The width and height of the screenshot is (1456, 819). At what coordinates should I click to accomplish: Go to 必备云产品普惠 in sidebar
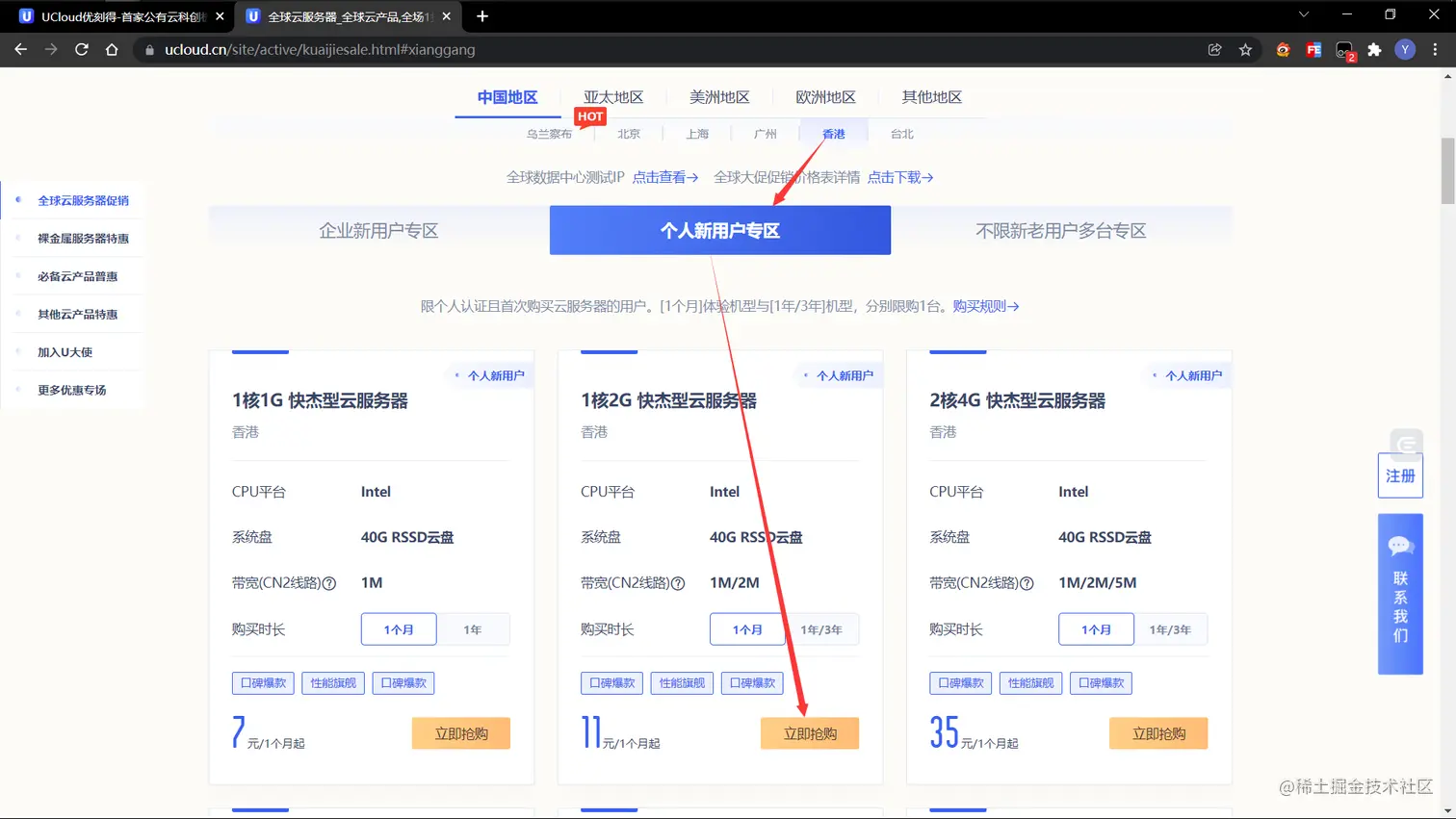[77, 276]
